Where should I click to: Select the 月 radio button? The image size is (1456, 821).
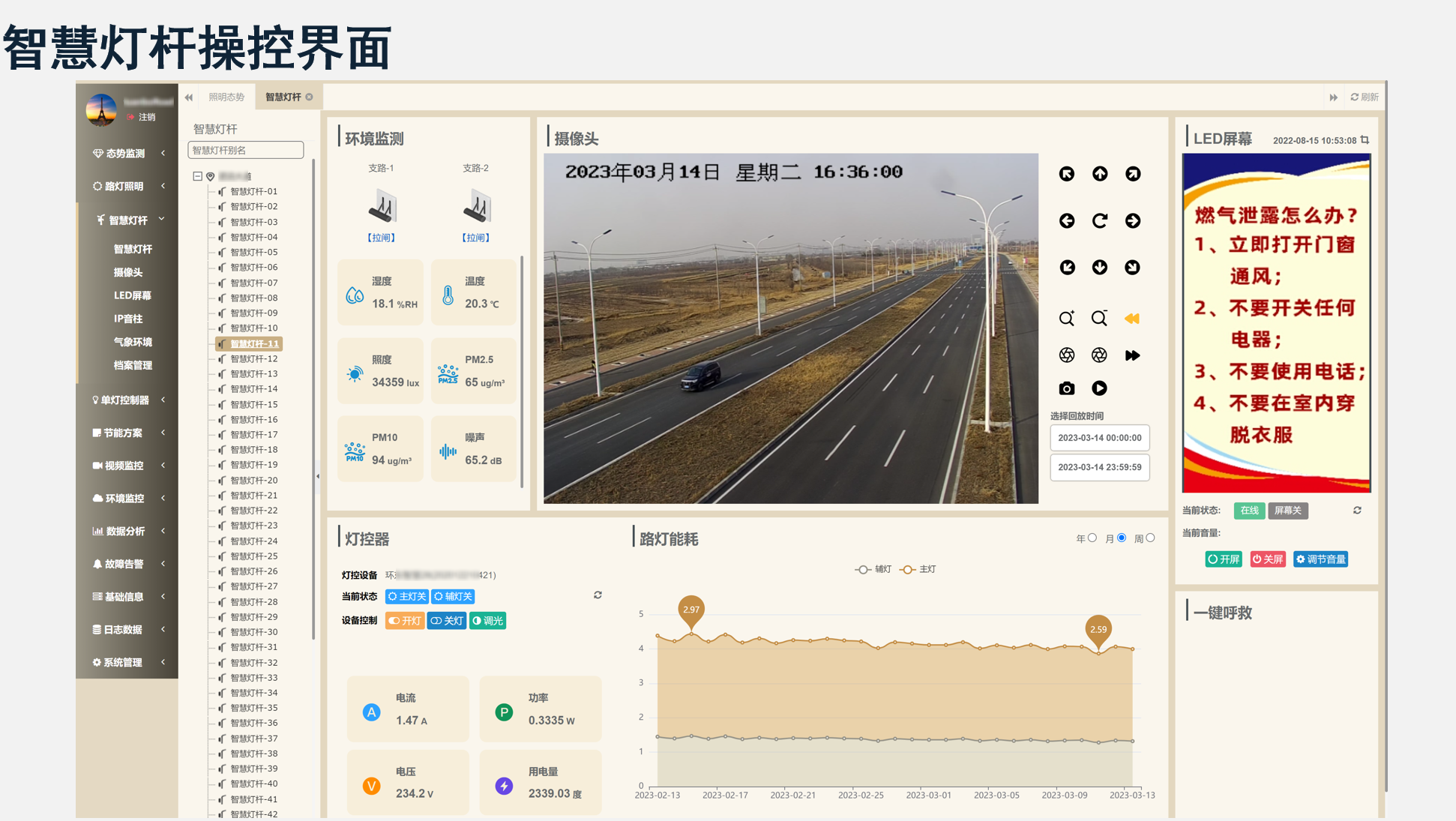(x=1122, y=538)
